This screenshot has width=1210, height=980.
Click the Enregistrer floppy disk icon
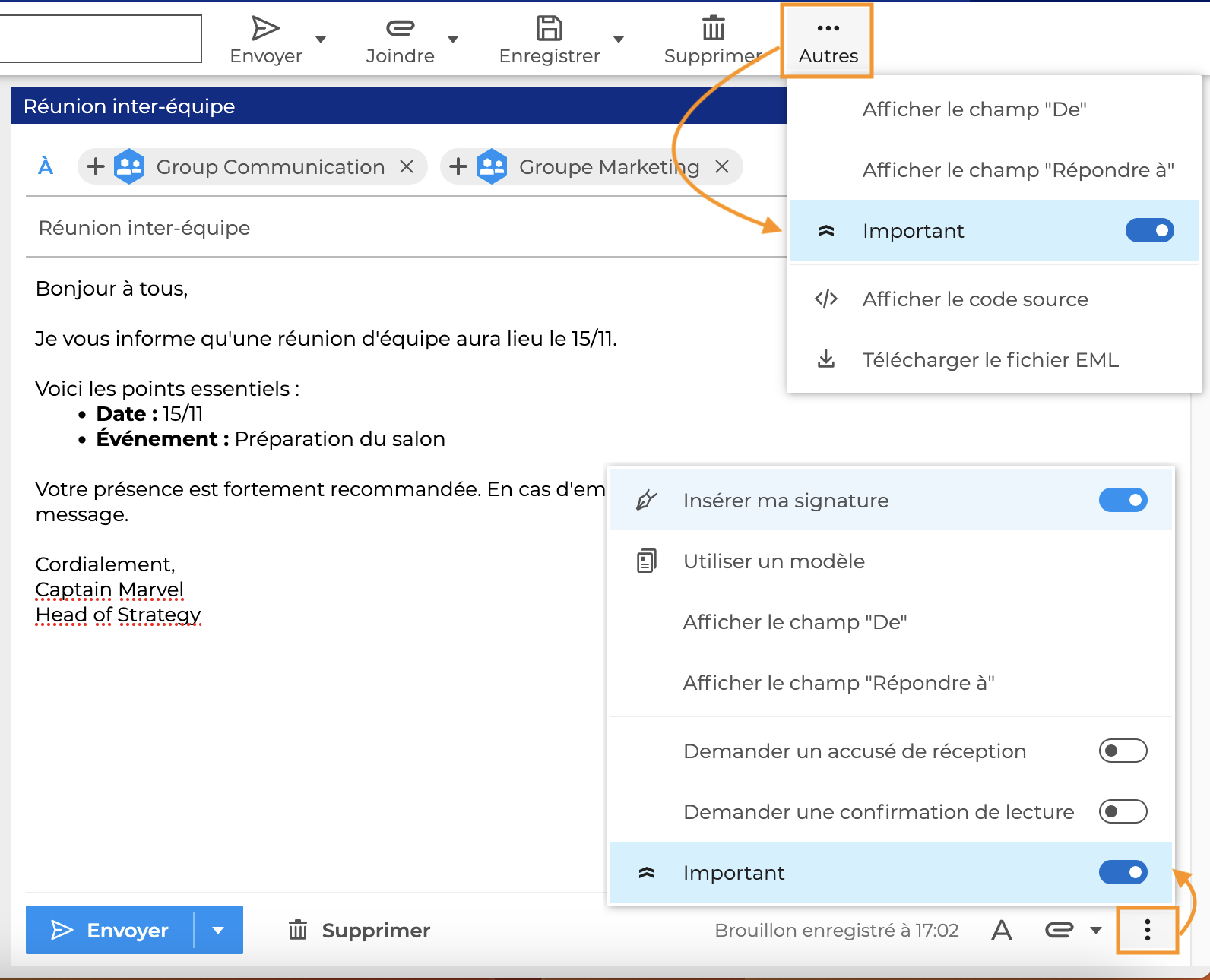click(549, 29)
